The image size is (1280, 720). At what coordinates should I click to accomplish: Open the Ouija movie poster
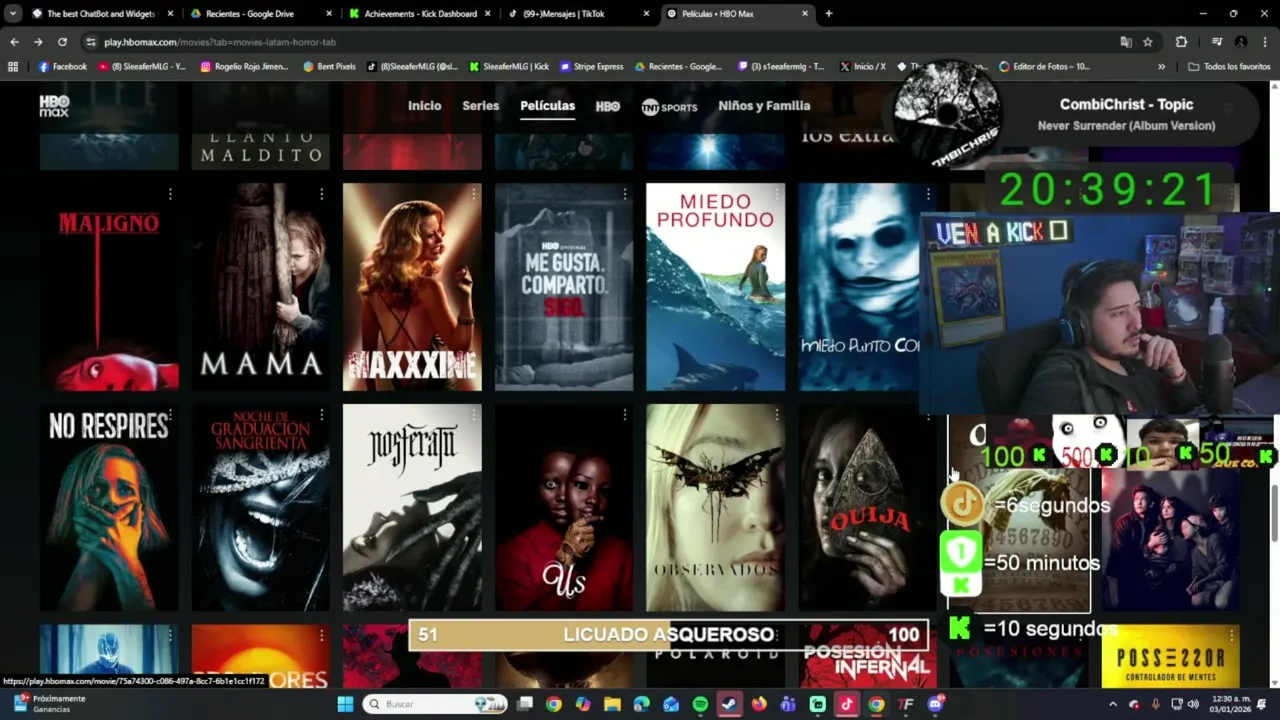pos(867,508)
